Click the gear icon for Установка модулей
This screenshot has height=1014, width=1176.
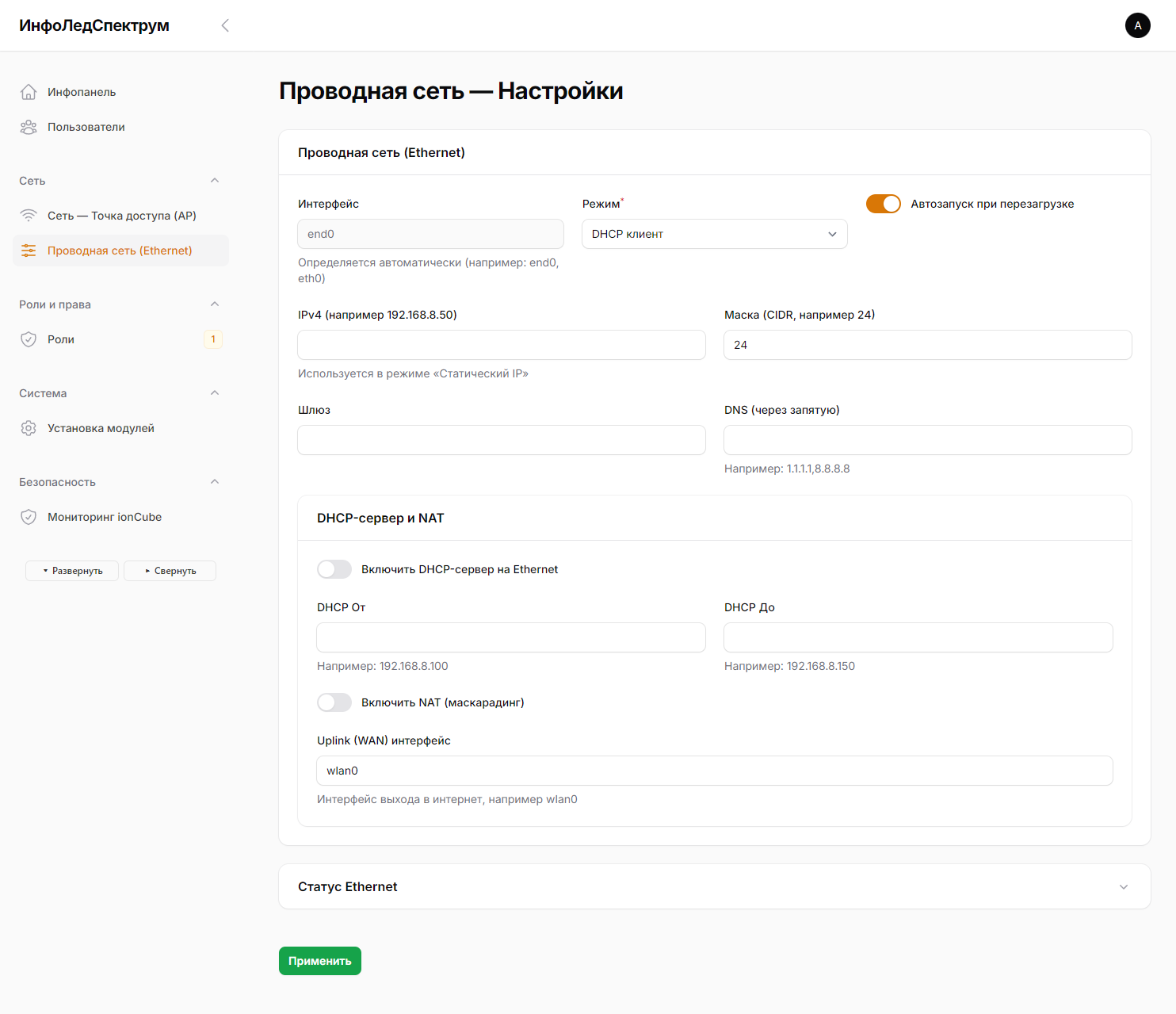pos(29,428)
